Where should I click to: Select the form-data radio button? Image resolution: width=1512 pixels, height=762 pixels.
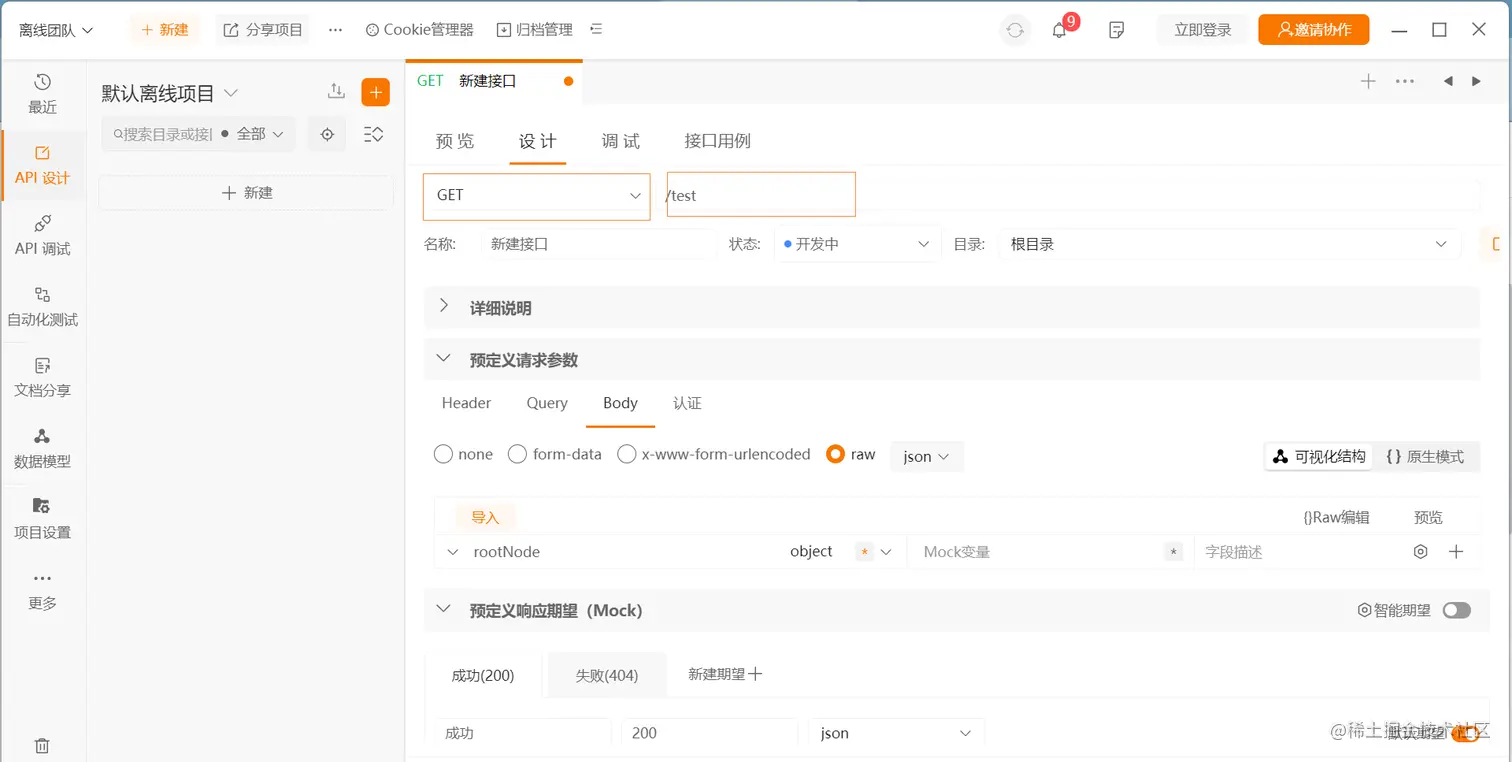pyautogui.click(x=518, y=454)
